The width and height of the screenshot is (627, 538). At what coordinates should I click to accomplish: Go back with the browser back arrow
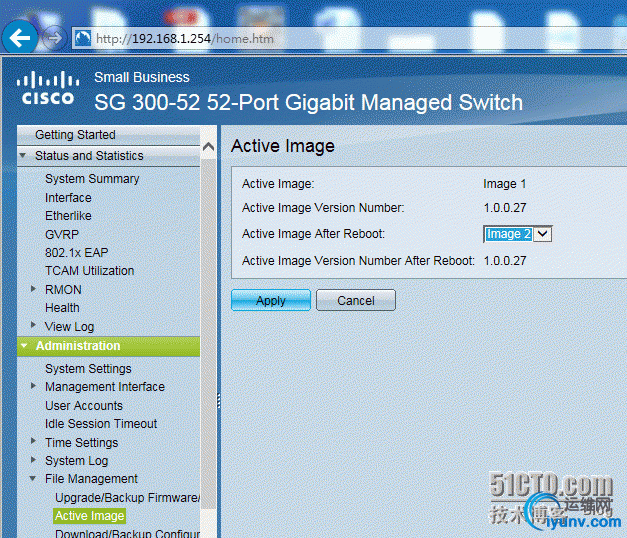click(20, 38)
